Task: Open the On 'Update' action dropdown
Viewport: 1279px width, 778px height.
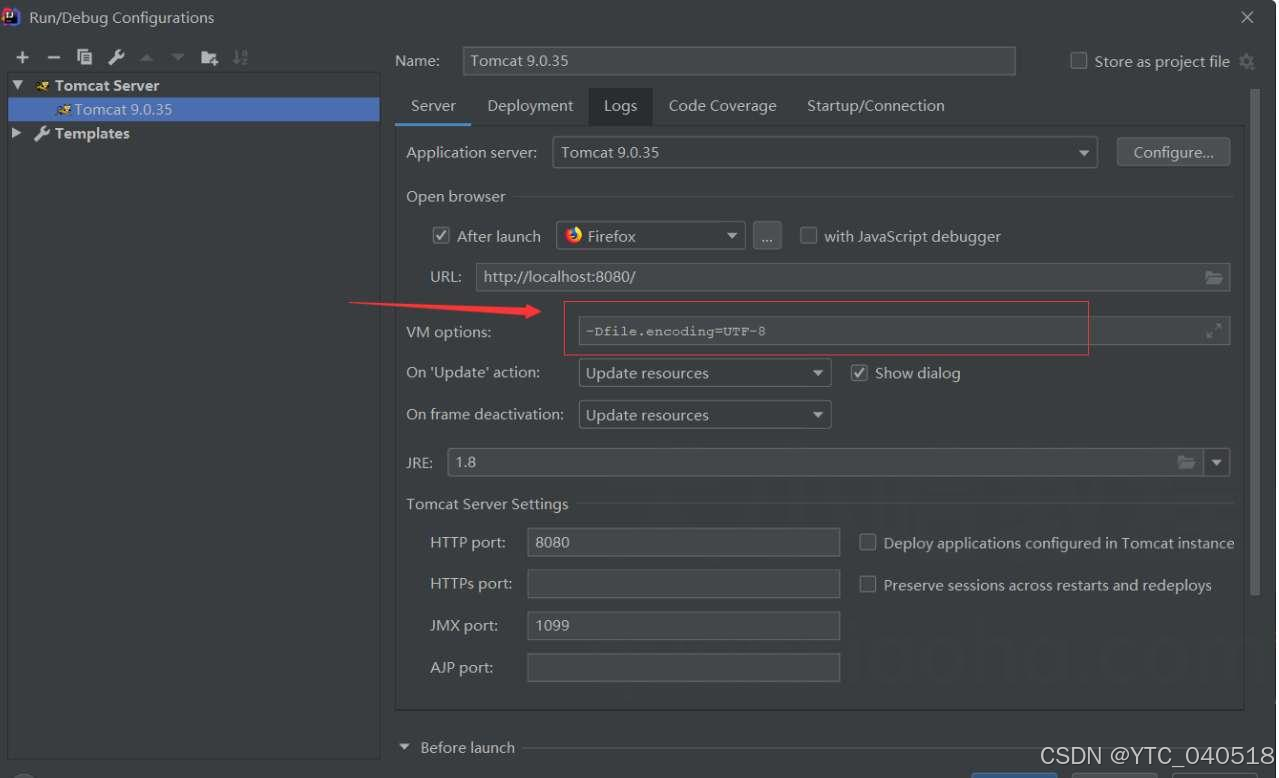Action: tap(705, 373)
